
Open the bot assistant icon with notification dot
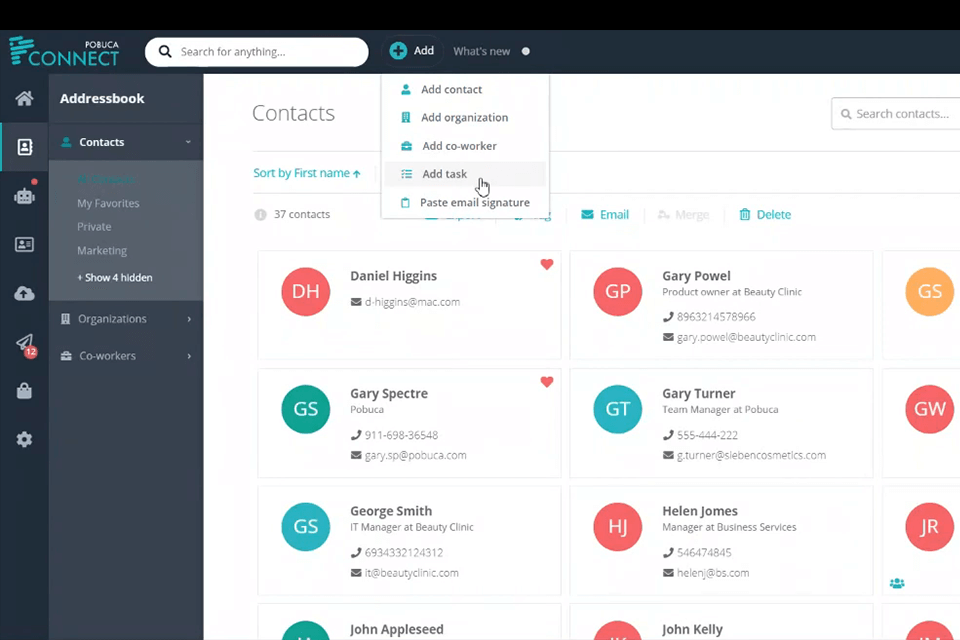click(24, 196)
